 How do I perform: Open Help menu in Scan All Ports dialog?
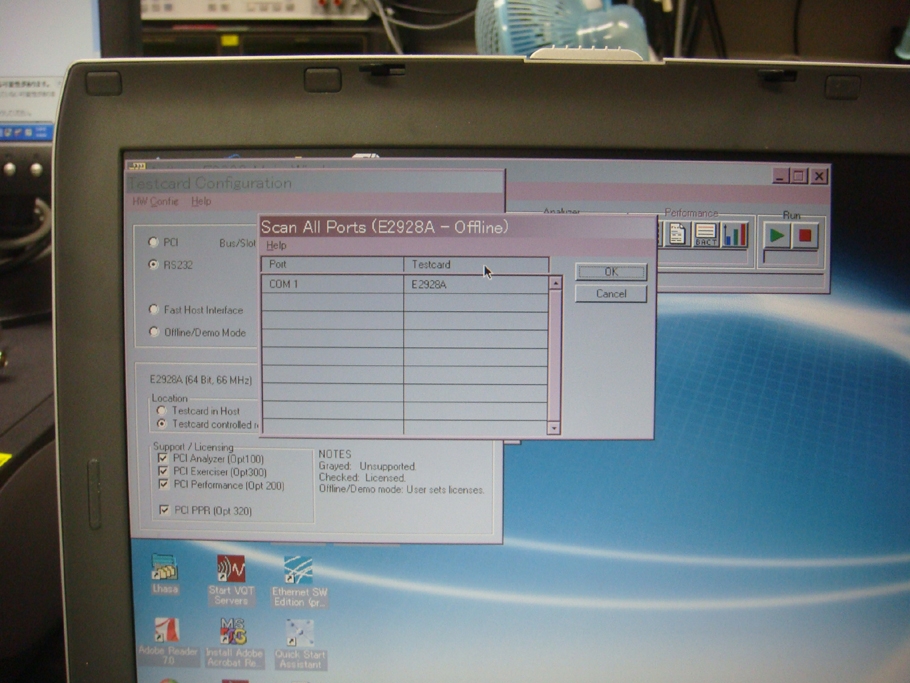[x=276, y=245]
